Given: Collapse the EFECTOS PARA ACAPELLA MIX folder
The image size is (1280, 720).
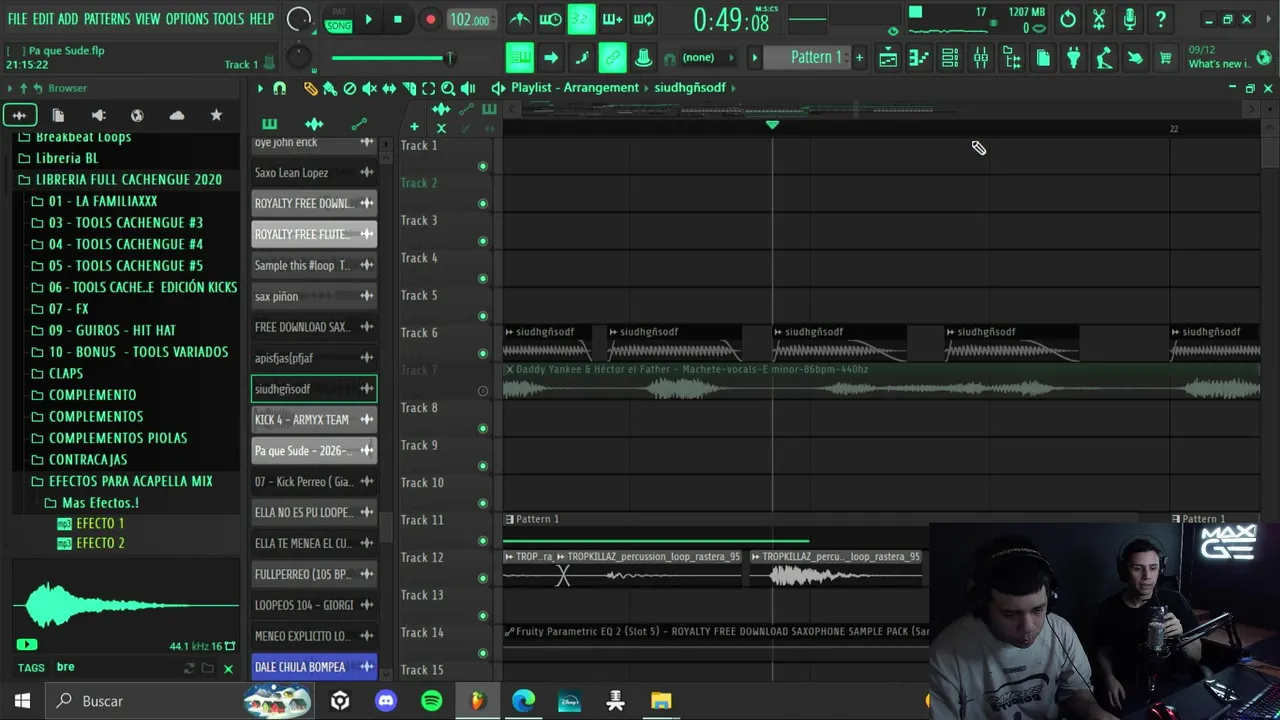Looking at the screenshot, I should click(x=131, y=481).
